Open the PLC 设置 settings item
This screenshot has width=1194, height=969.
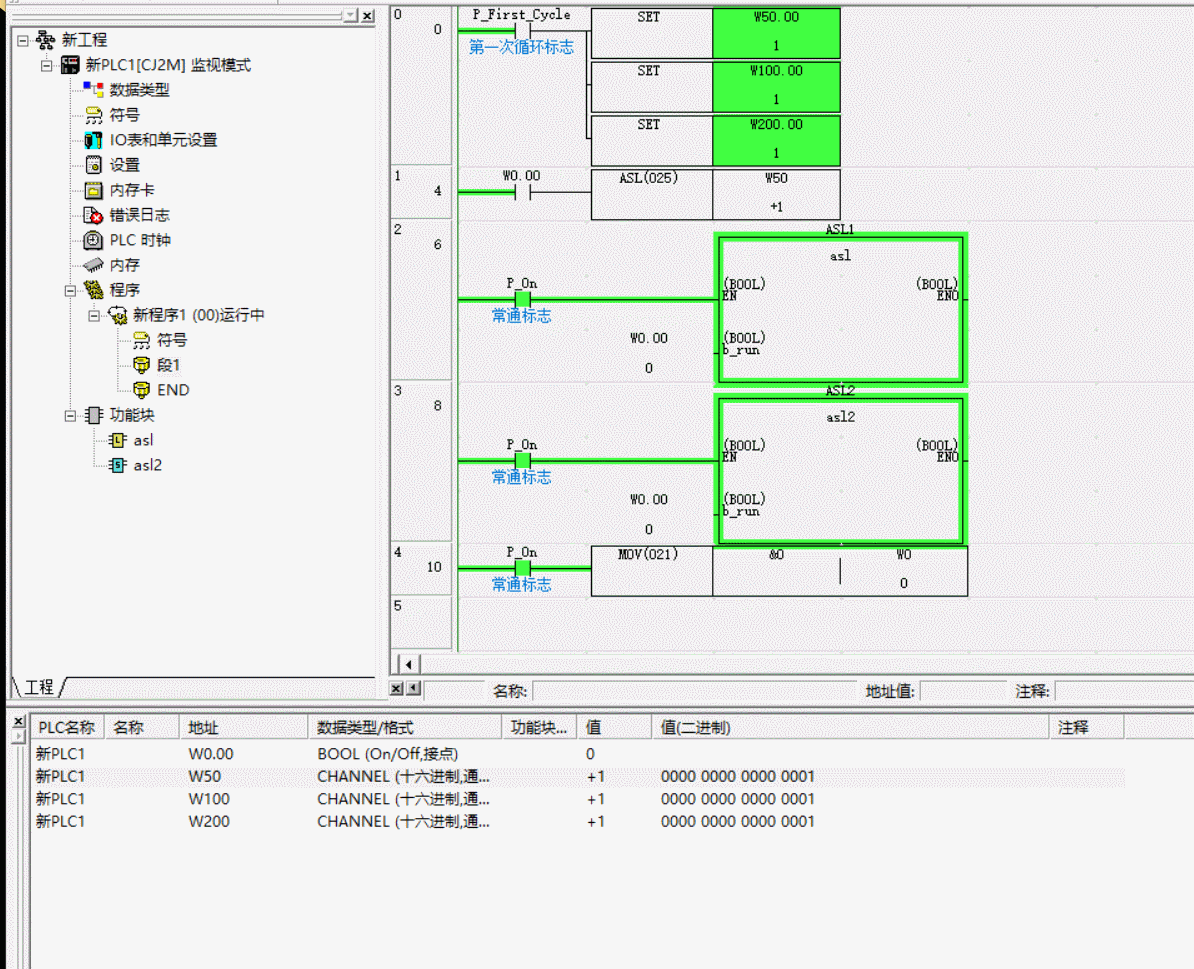pos(124,165)
